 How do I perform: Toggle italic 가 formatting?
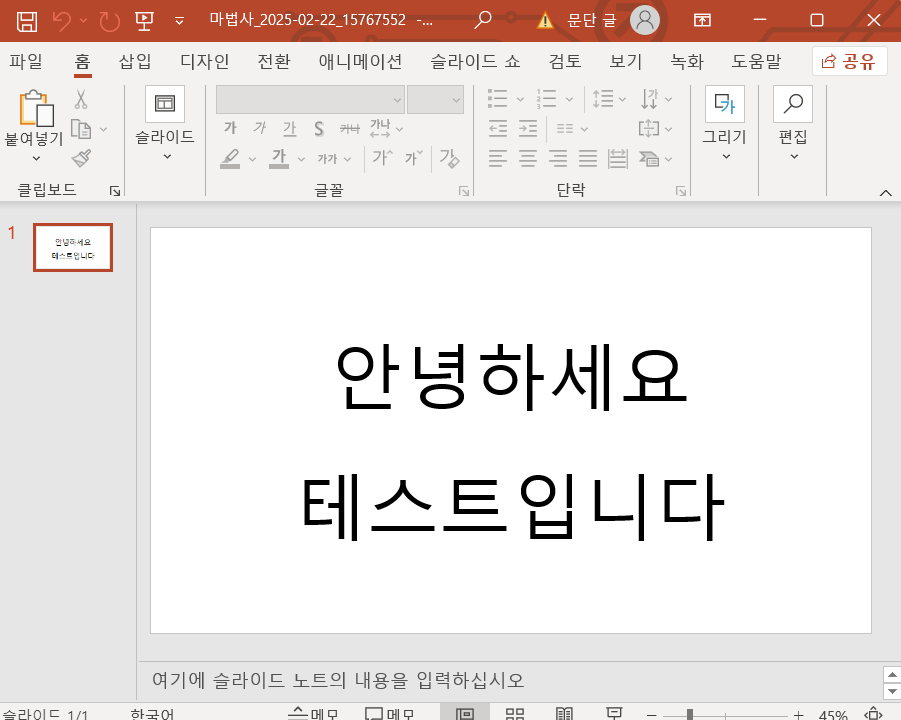pos(260,129)
